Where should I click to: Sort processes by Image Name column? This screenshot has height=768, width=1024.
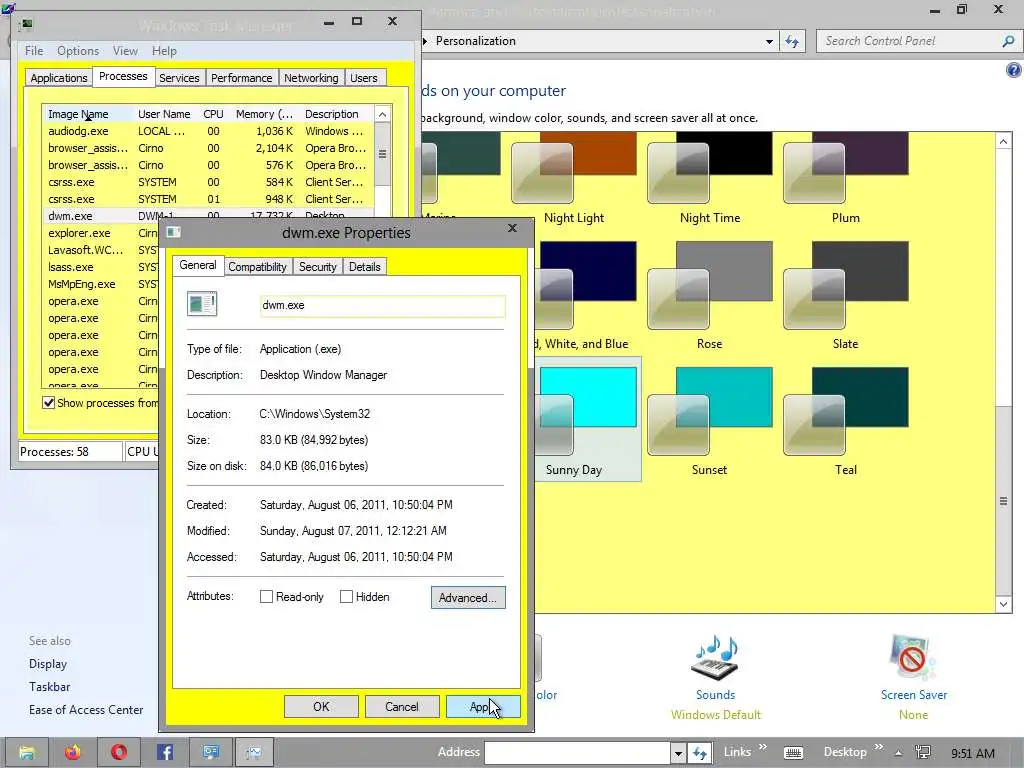[x=88, y=114]
